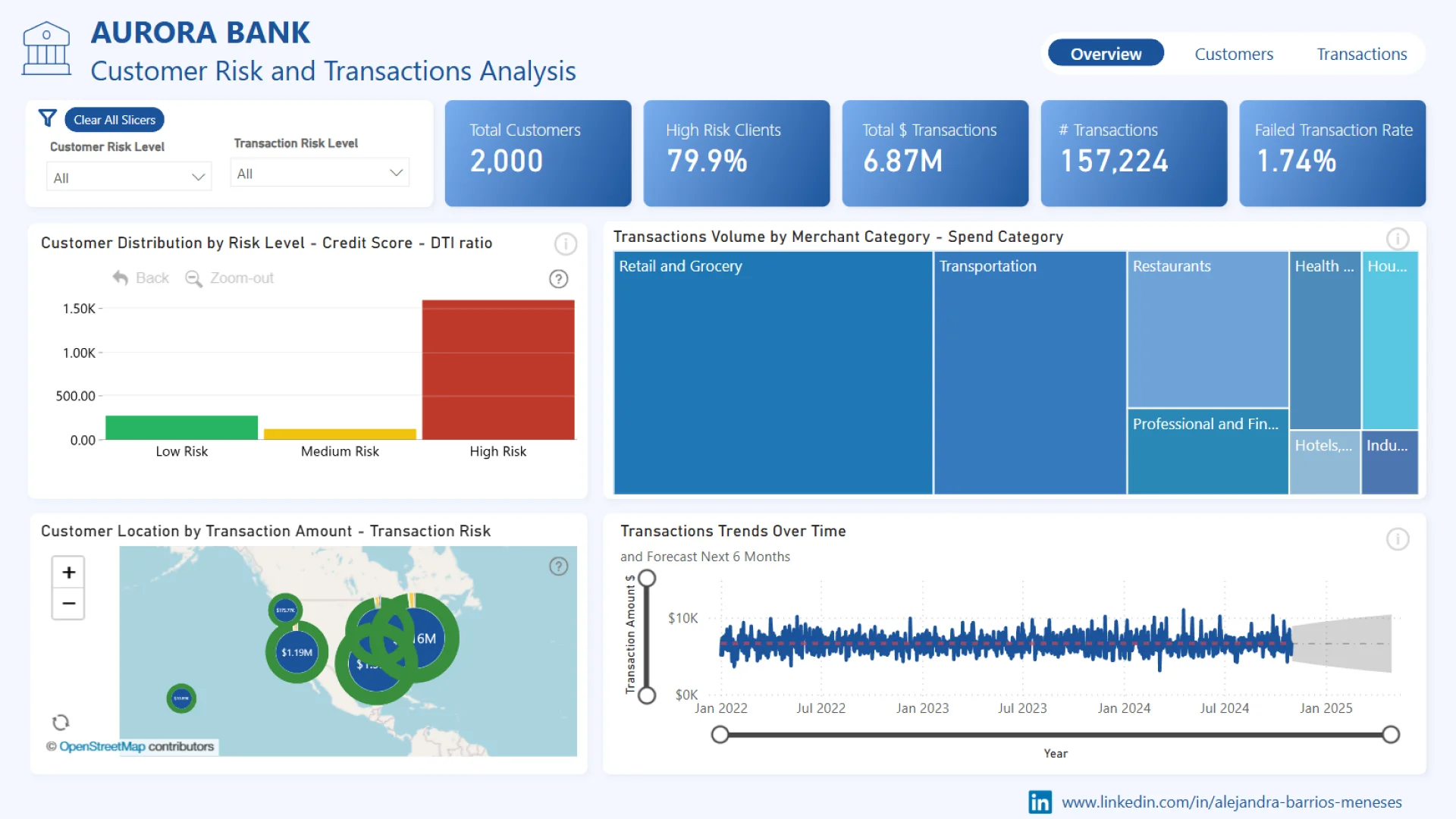Click the map reset refresh icon
This screenshot has height=819, width=1456.
pos(61,722)
